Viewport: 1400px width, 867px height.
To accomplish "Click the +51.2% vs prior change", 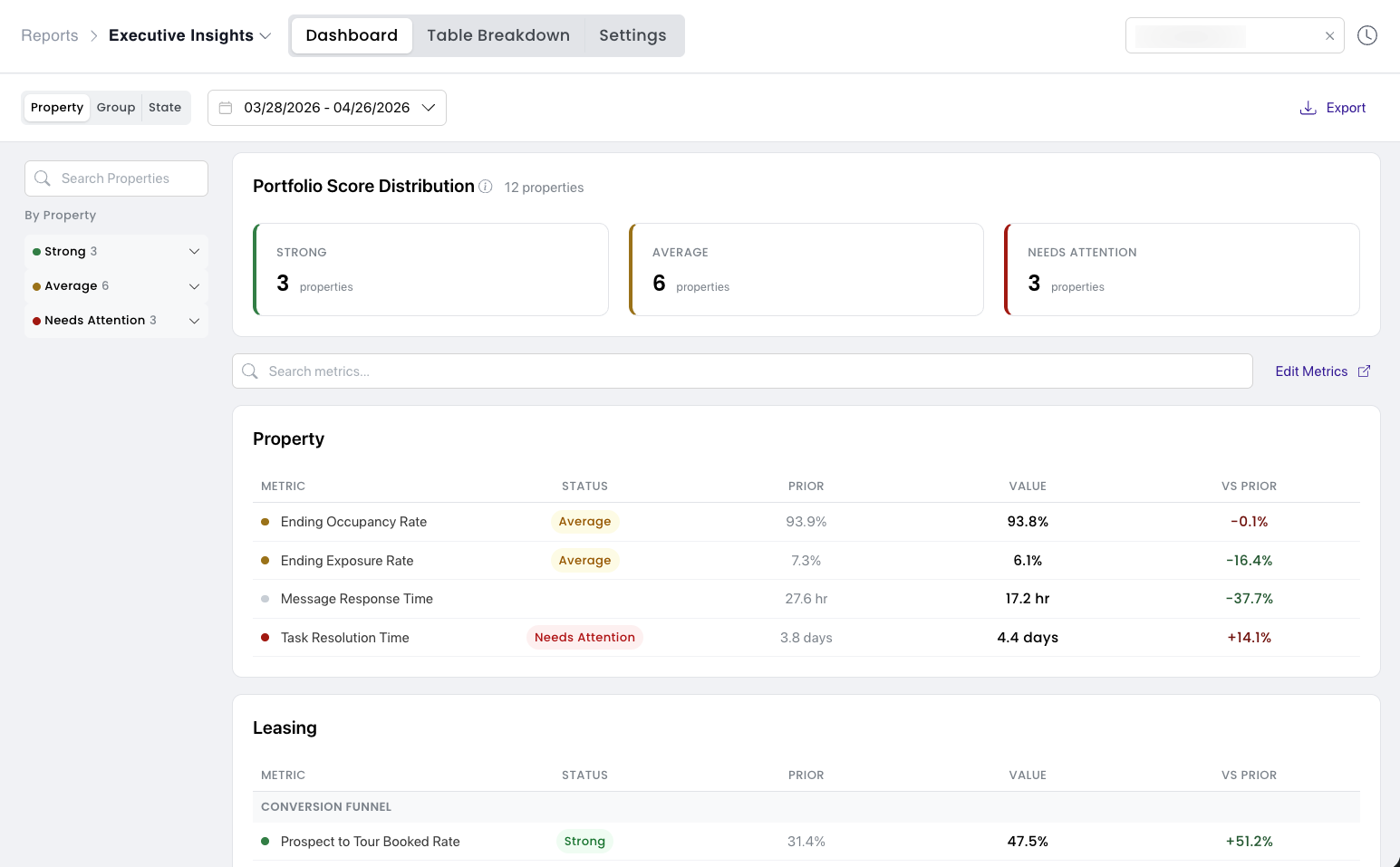I will [x=1249, y=842].
